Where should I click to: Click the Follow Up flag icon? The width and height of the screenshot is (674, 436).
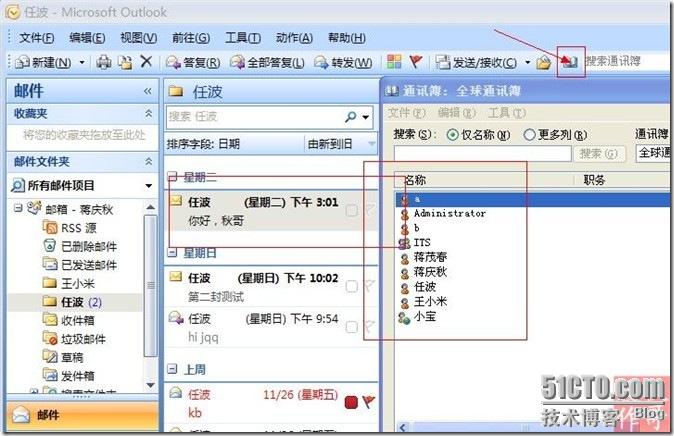click(415, 62)
